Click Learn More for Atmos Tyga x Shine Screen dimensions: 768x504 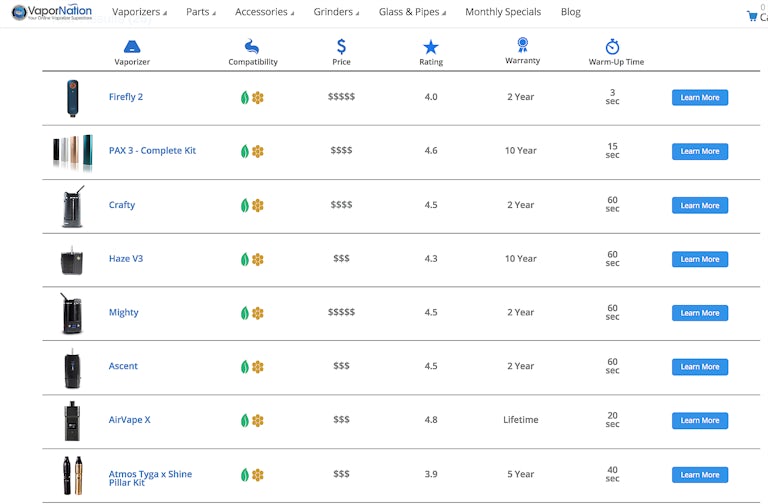point(700,475)
